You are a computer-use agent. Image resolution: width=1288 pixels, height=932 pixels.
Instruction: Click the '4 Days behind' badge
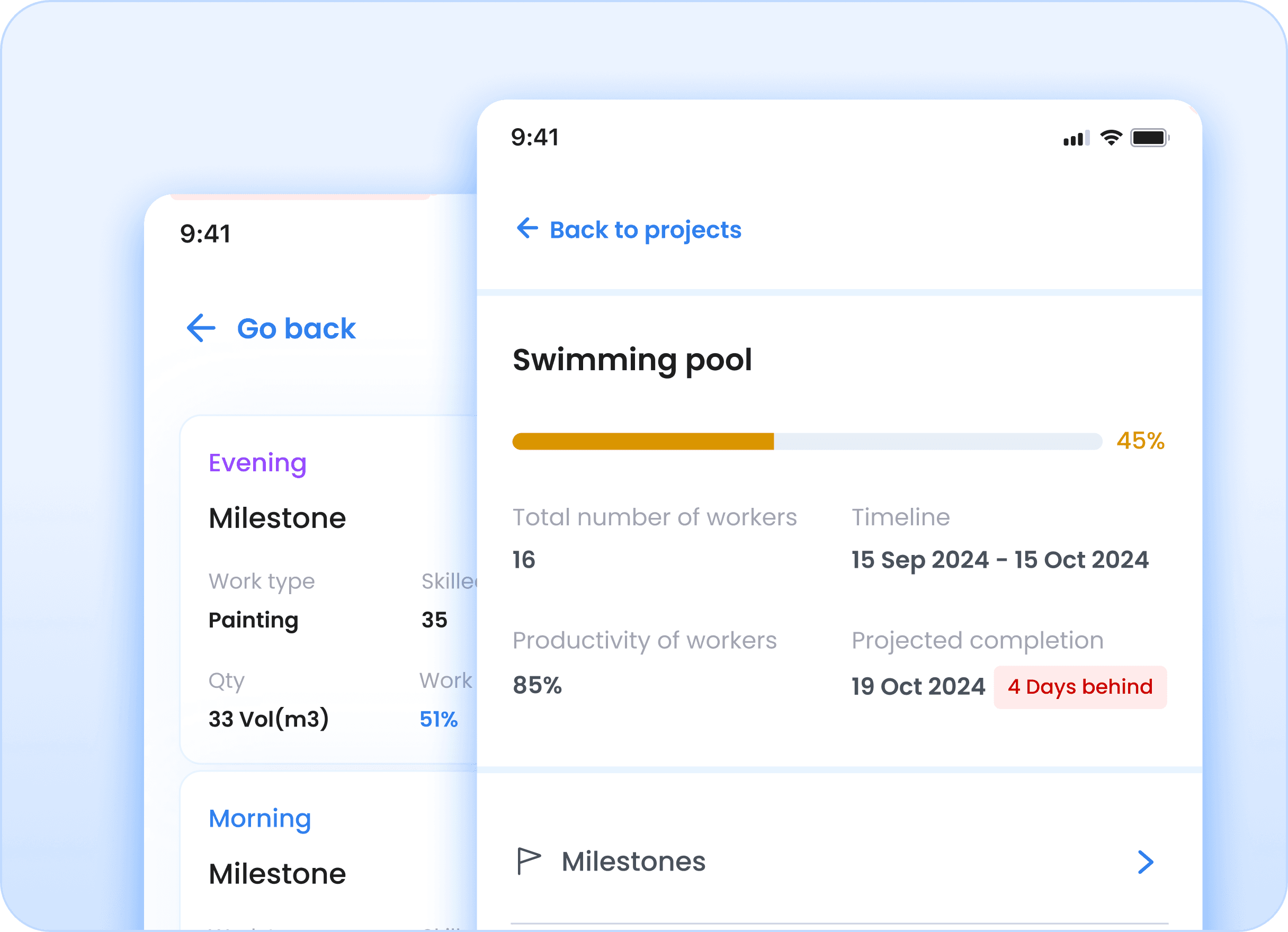click(x=1079, y=687)
